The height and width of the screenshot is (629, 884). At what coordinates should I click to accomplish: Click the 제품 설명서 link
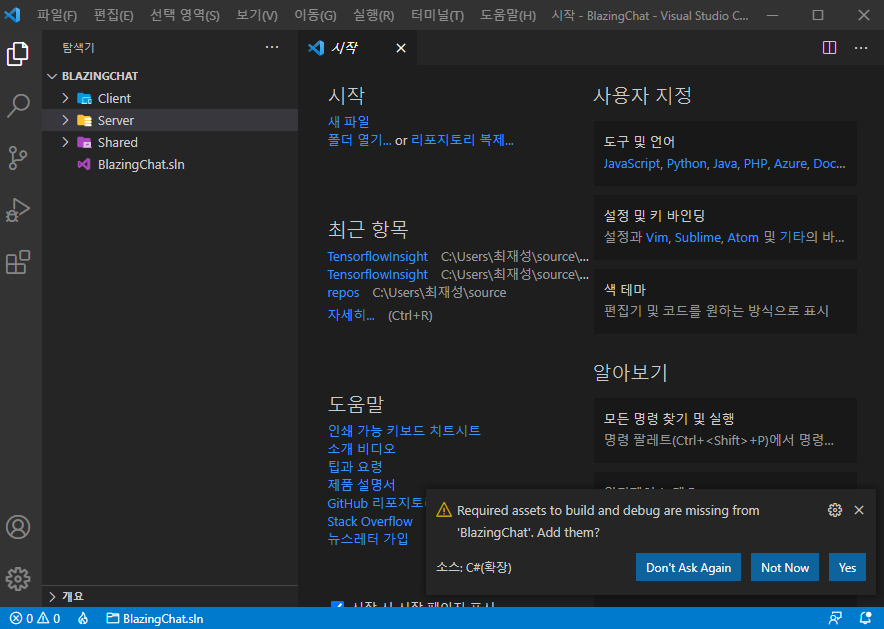(361, 485)
